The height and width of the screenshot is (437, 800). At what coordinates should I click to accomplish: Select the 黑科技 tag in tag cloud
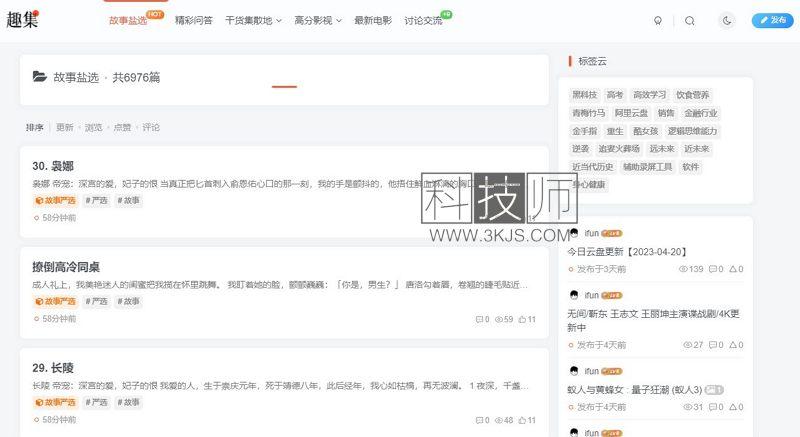pos(584,95)
